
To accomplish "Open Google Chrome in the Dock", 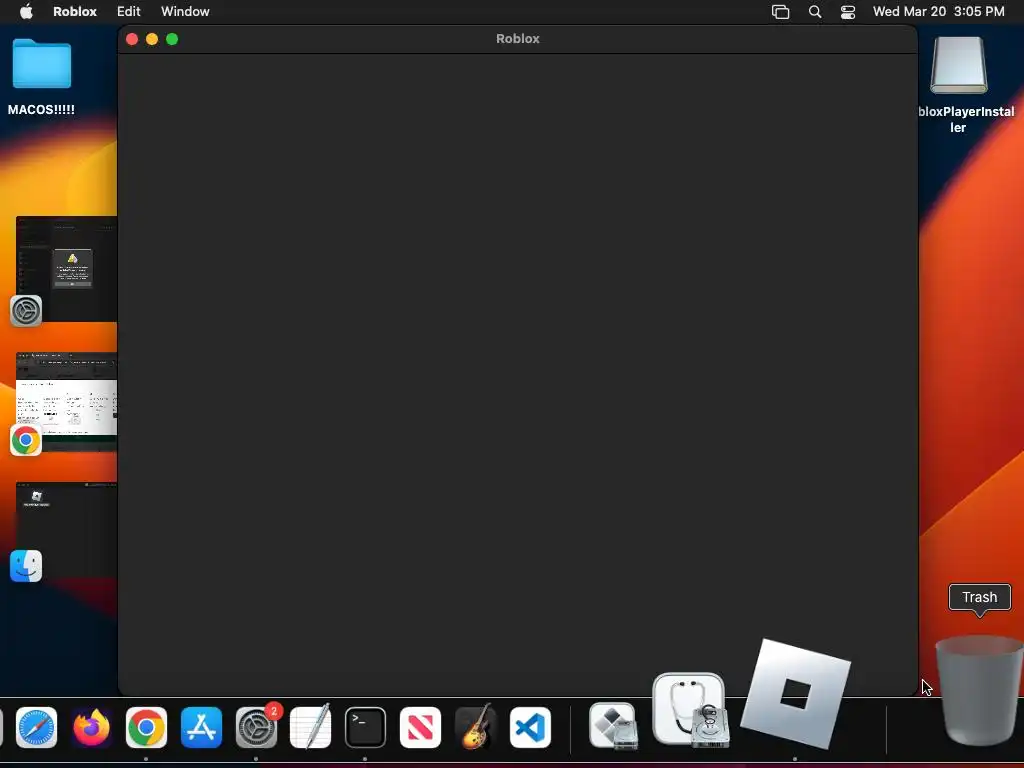I will pyautogui.click(x=146, y=727).
